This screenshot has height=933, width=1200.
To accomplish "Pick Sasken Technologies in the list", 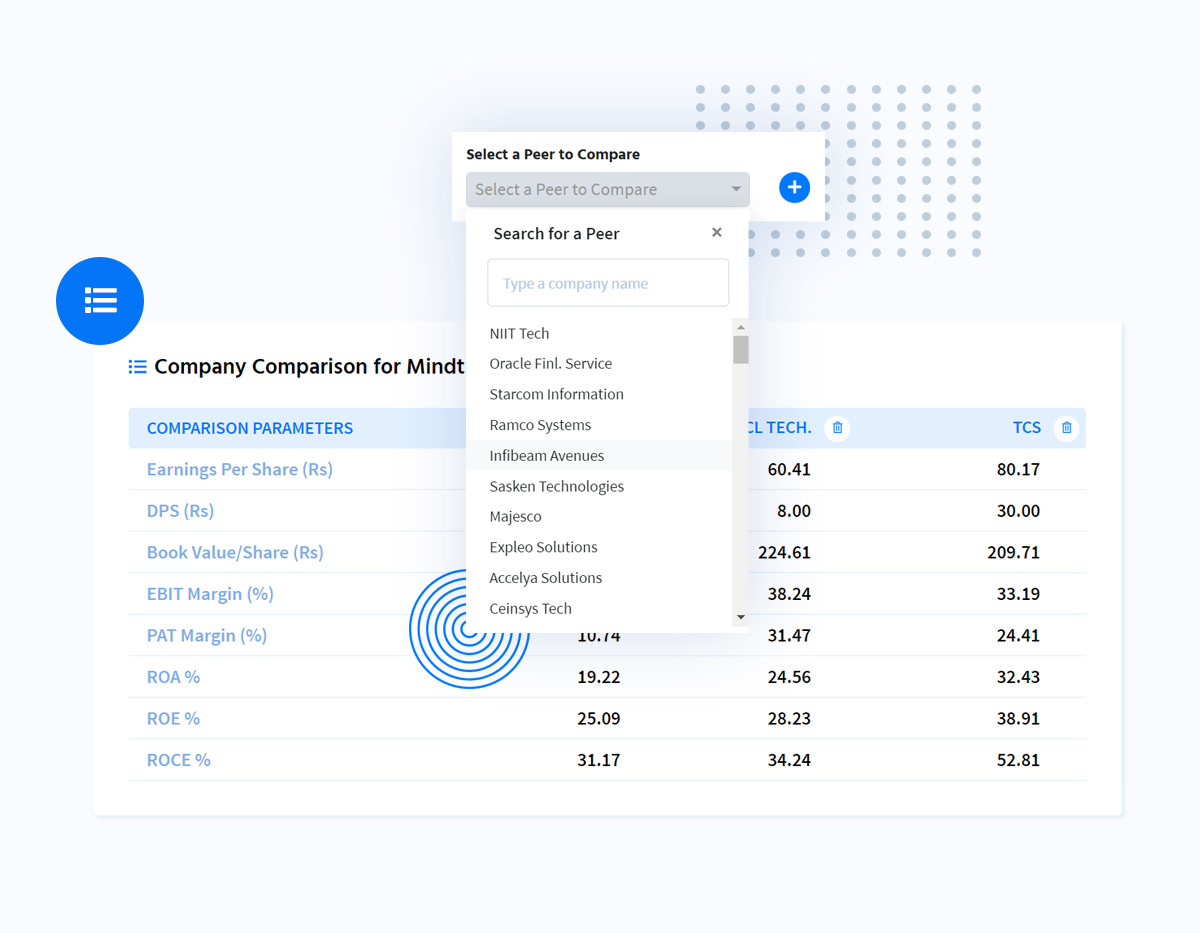I will click(x=556, y=486).
